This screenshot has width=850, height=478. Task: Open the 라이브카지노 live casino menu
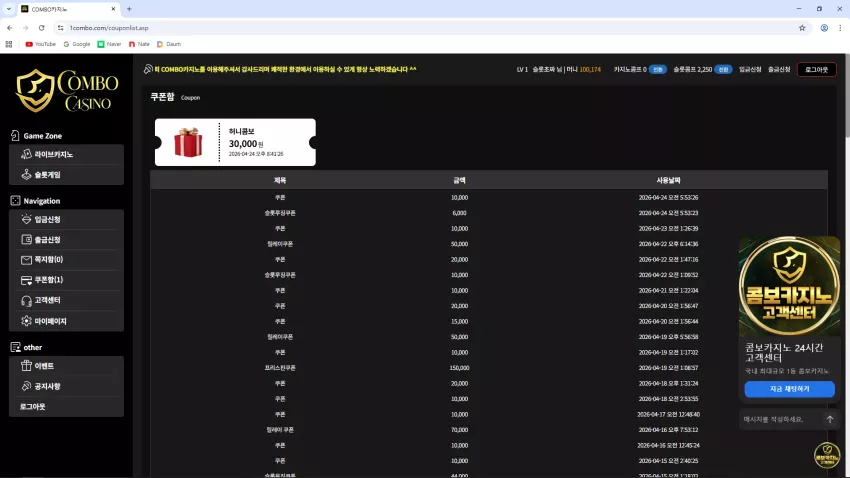[66, 154]
